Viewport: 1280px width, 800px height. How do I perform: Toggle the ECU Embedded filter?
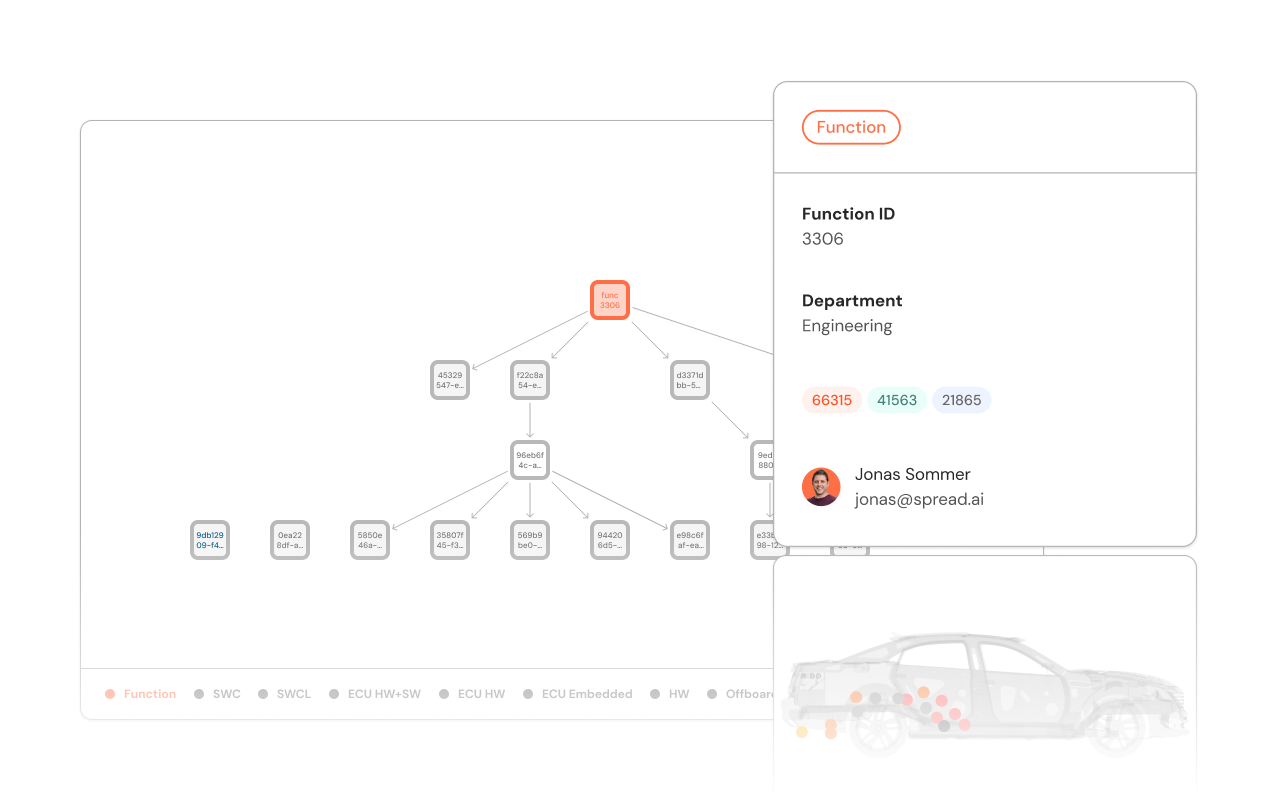click(x=578, y=693)
